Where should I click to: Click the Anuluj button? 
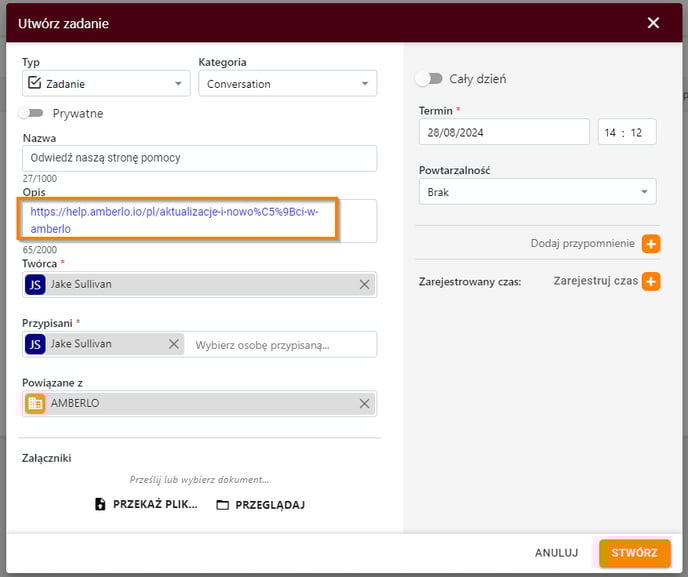(556, 553)
